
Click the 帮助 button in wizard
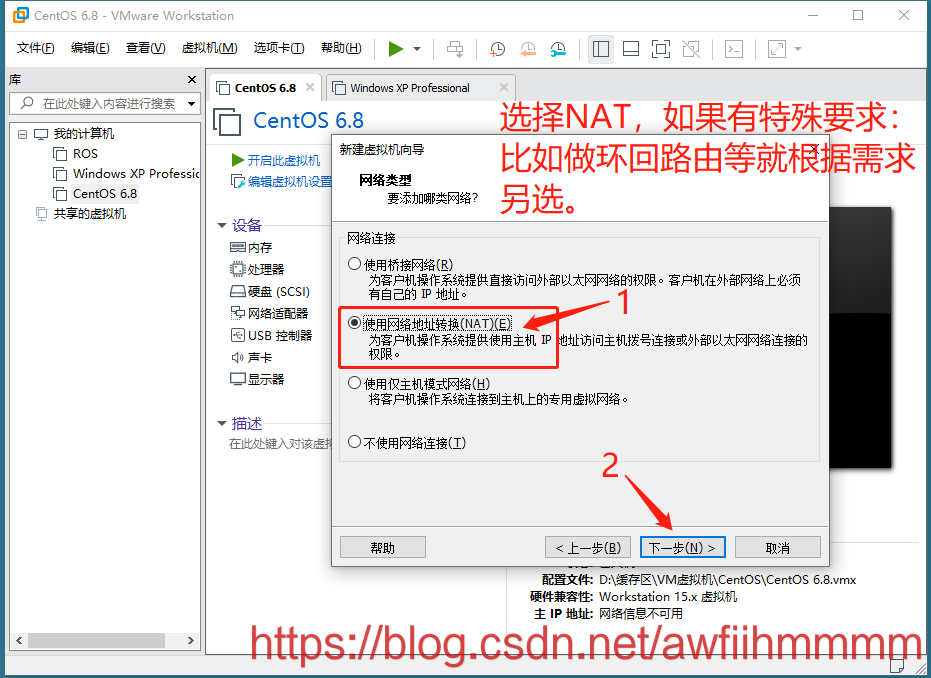click(382, 547)
